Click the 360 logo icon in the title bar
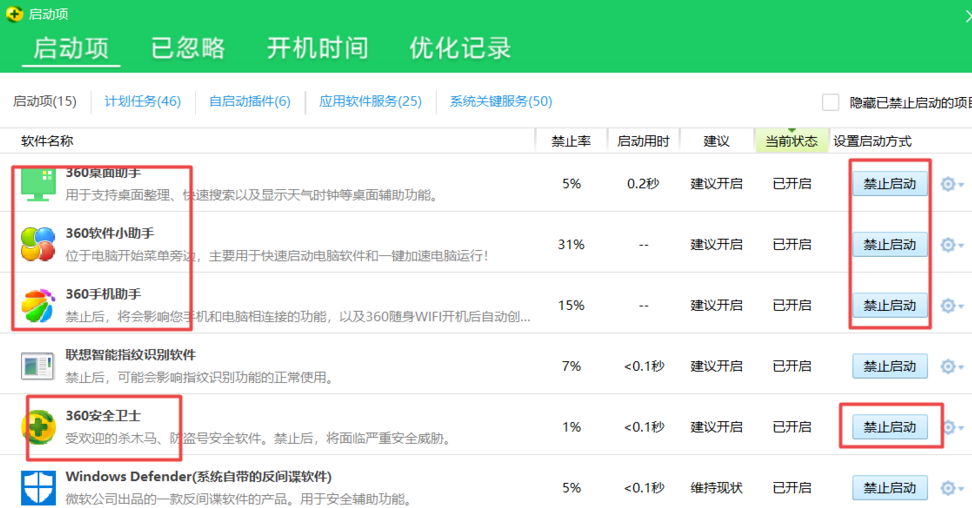Image resolution: width=972 pixels, height=508 pixels. [14, 14]
